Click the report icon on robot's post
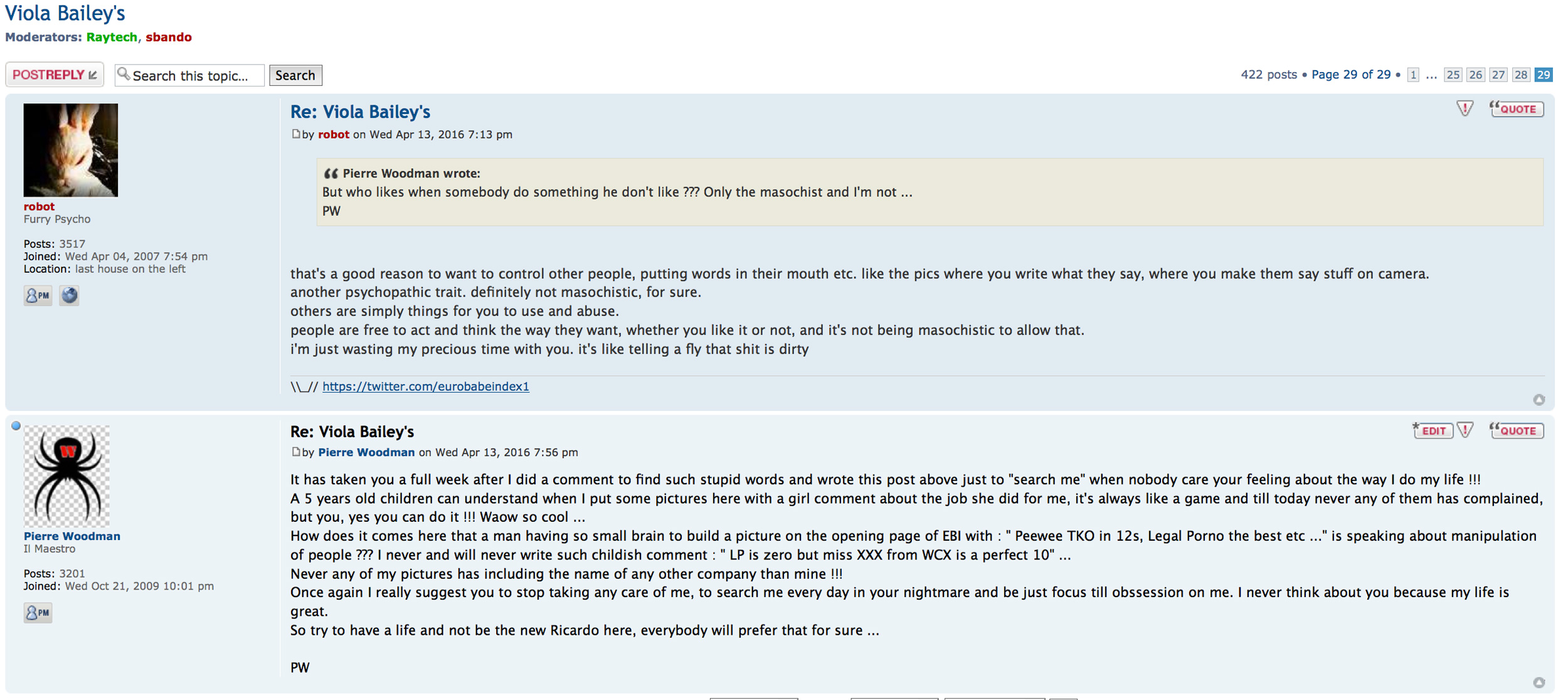Screen dimensions: 1568x700 pyautogui.click(x=1464, y=109)
